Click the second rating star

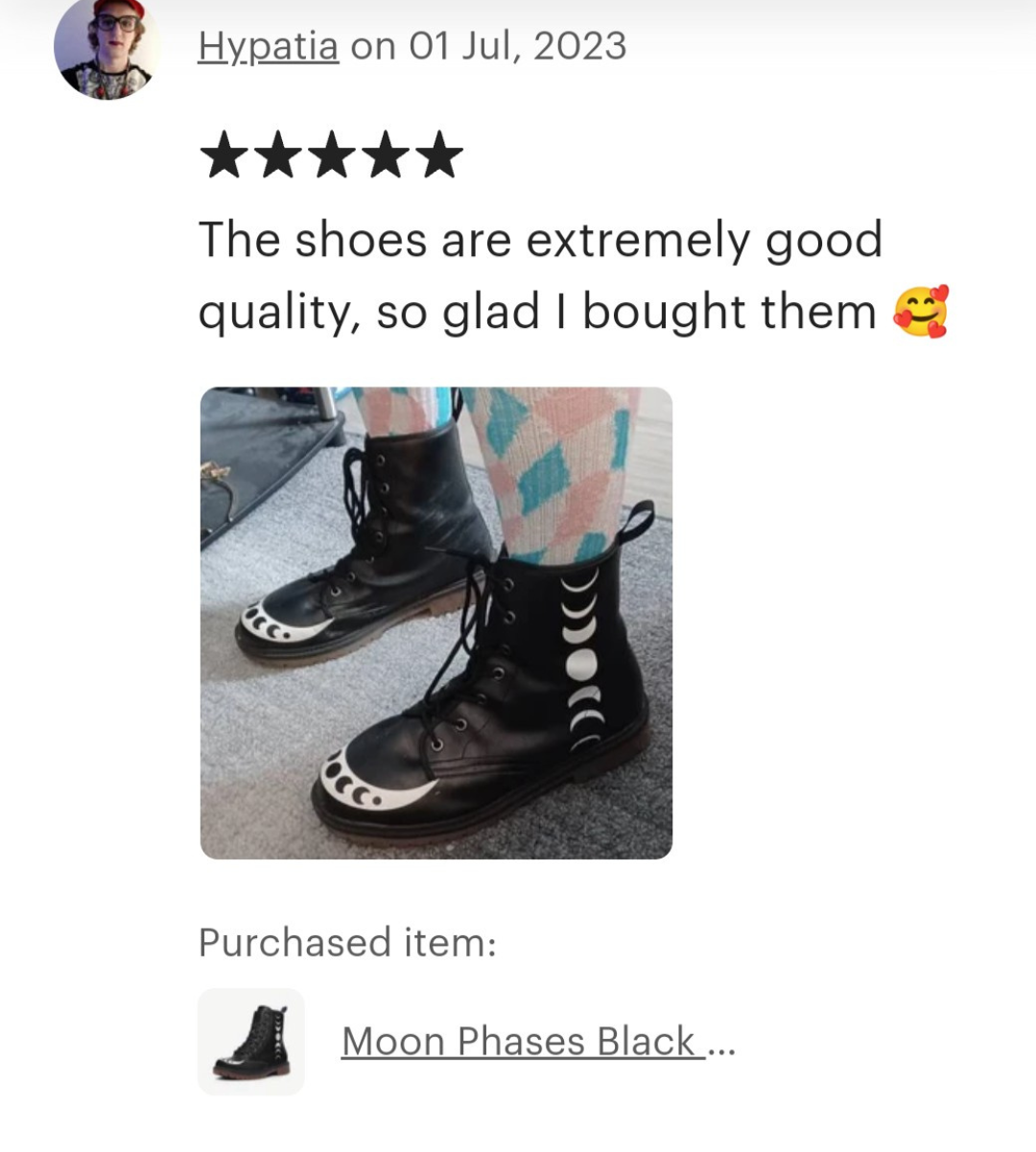[278, 156]
